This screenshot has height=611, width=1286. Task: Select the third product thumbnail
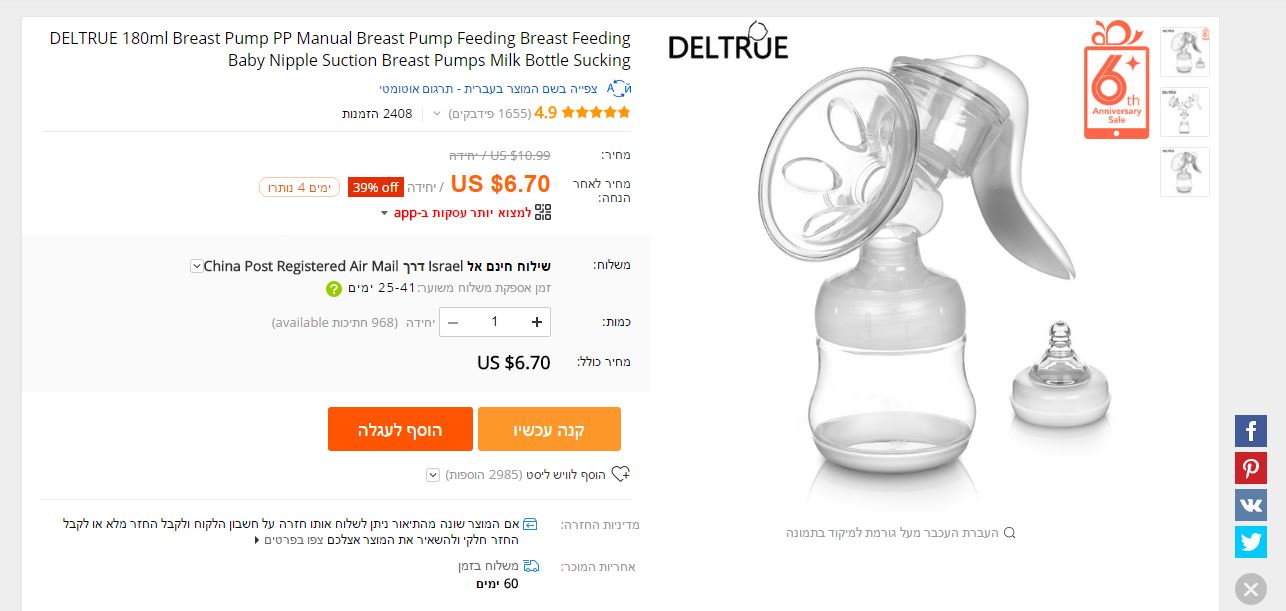(1185, 172)
